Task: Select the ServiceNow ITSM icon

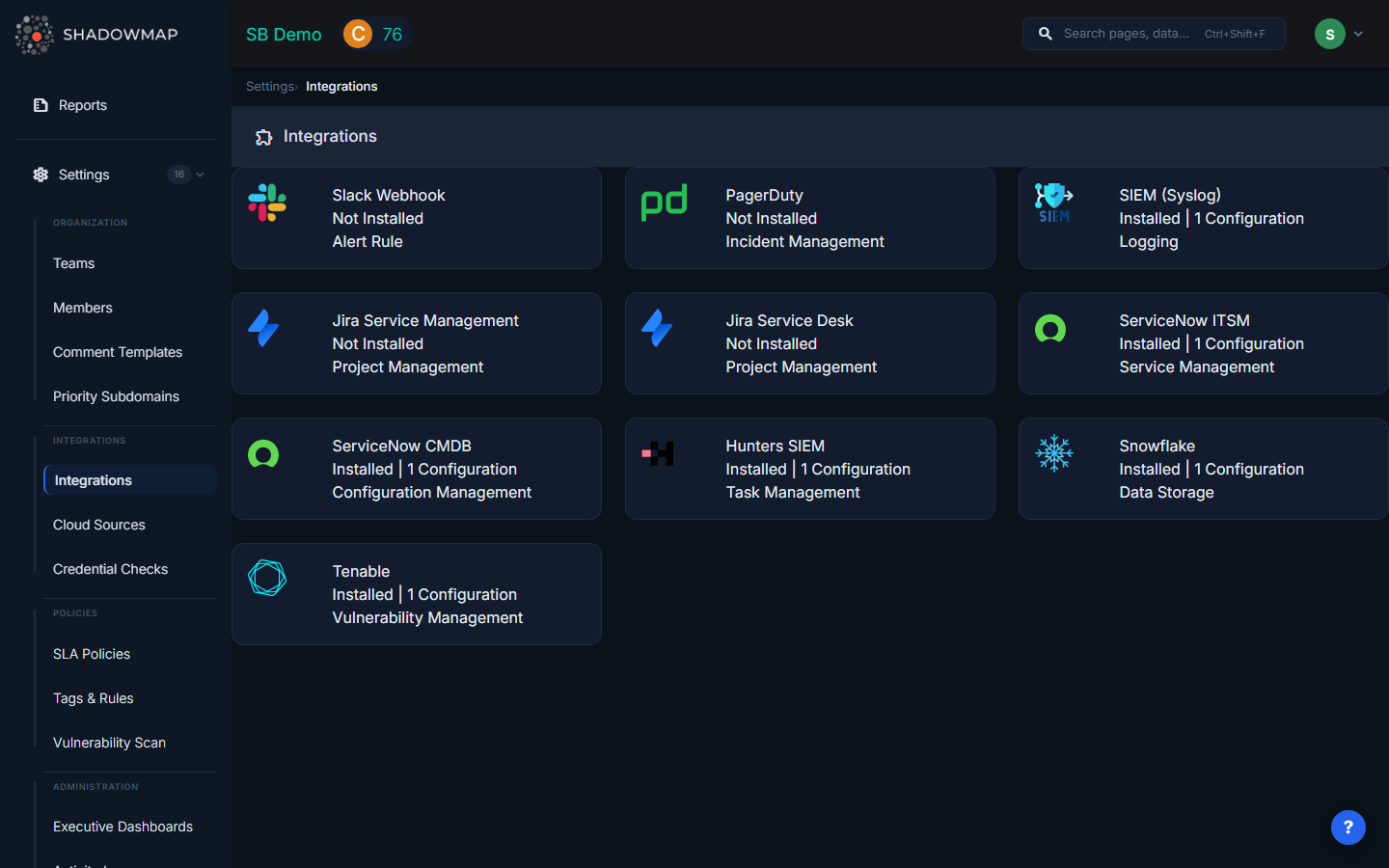Action: [1050, 328]
